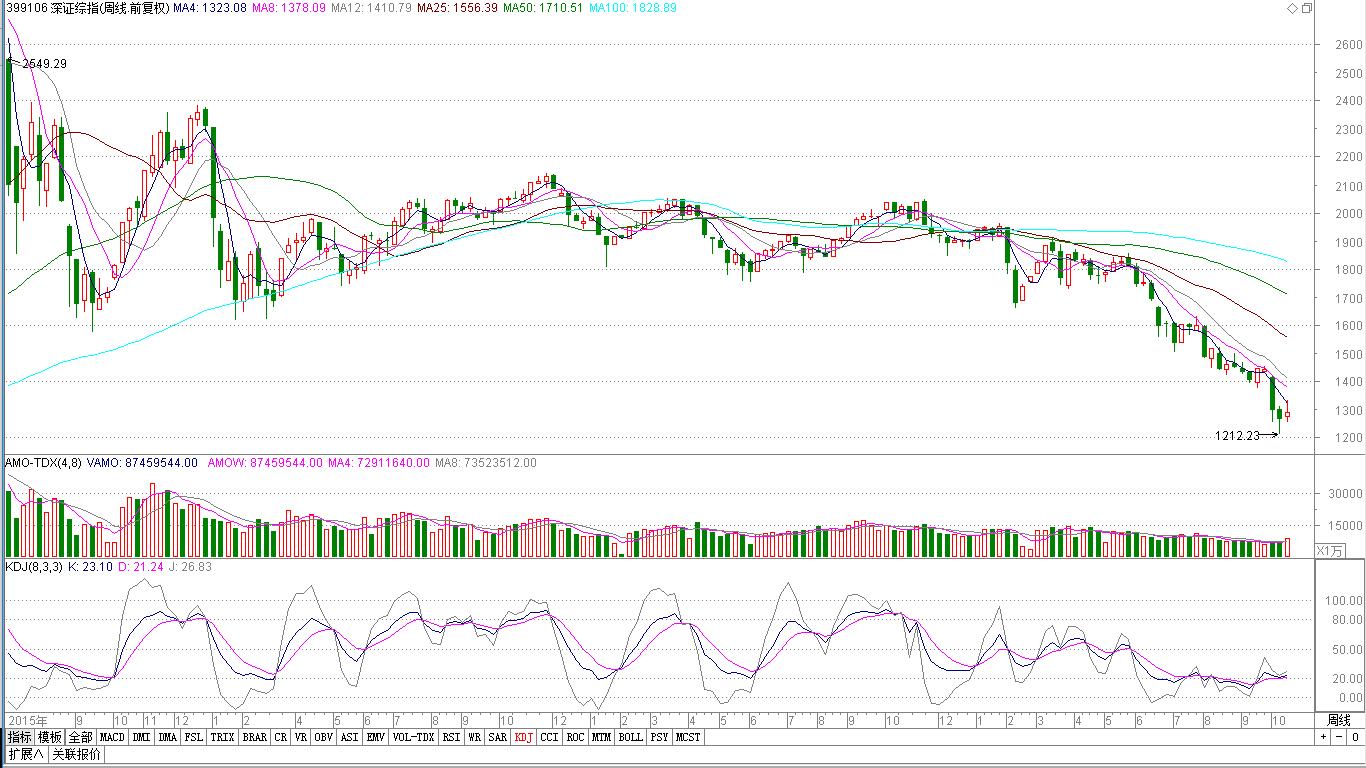Switch to the VR indicator
This screenshot has height=768, width=1366.
(301, 737)
